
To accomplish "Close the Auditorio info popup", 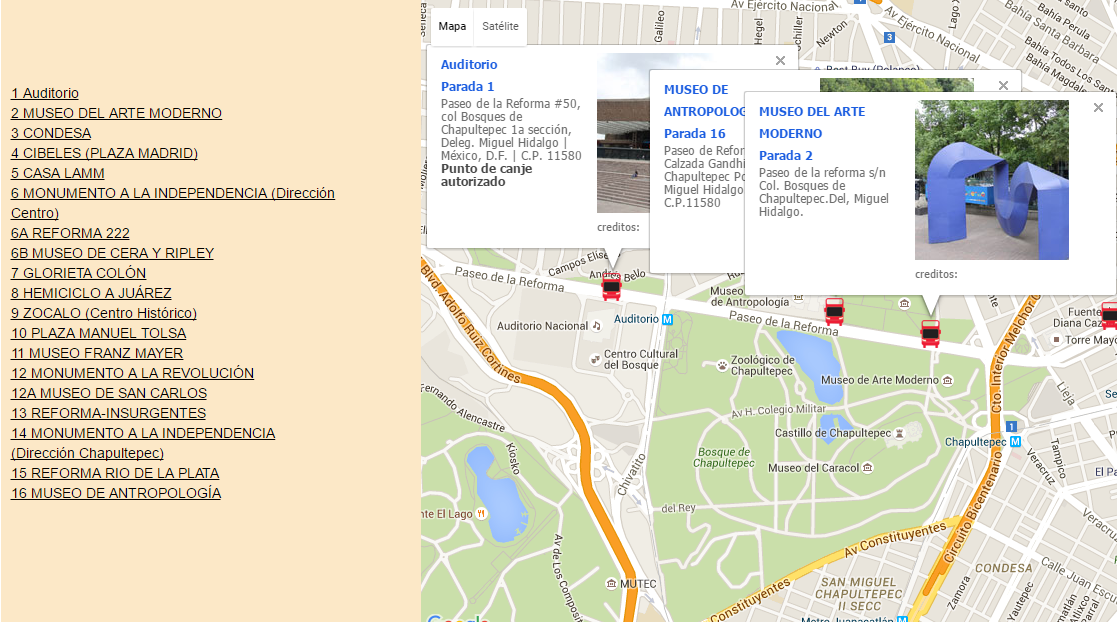I will (781, 61).
